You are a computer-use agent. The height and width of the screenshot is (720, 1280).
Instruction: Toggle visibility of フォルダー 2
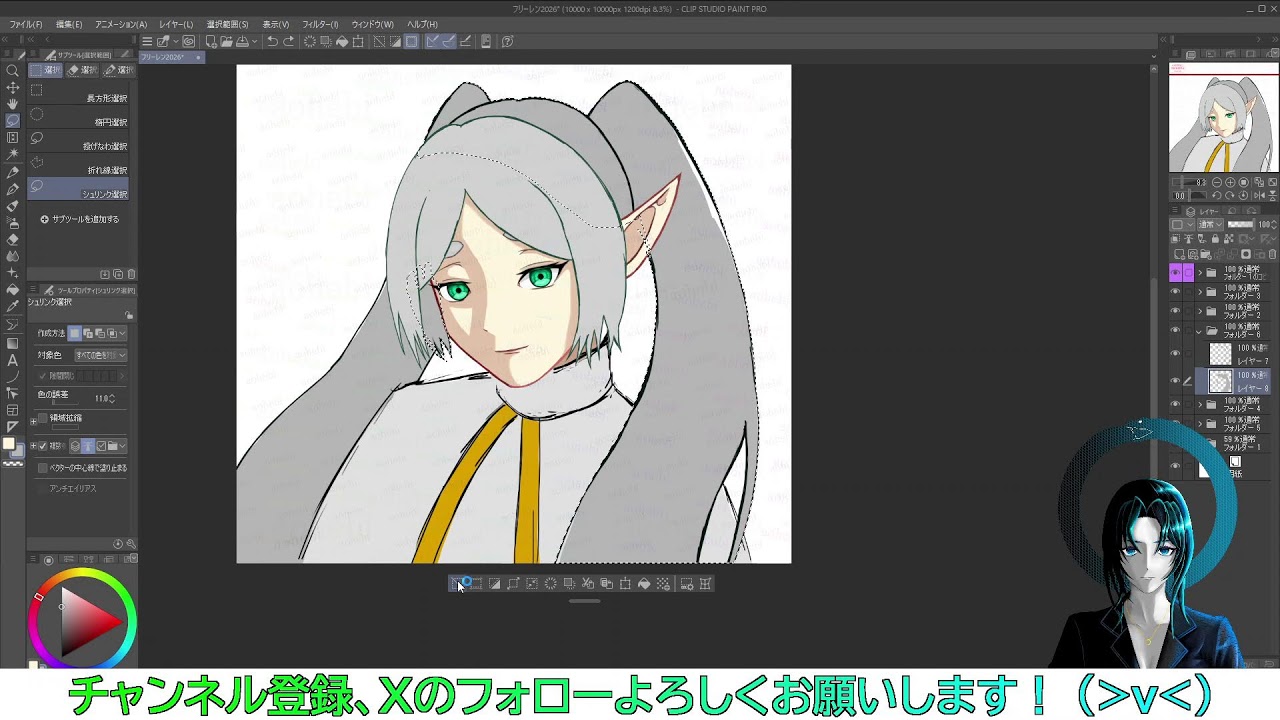pos(1176,311)
